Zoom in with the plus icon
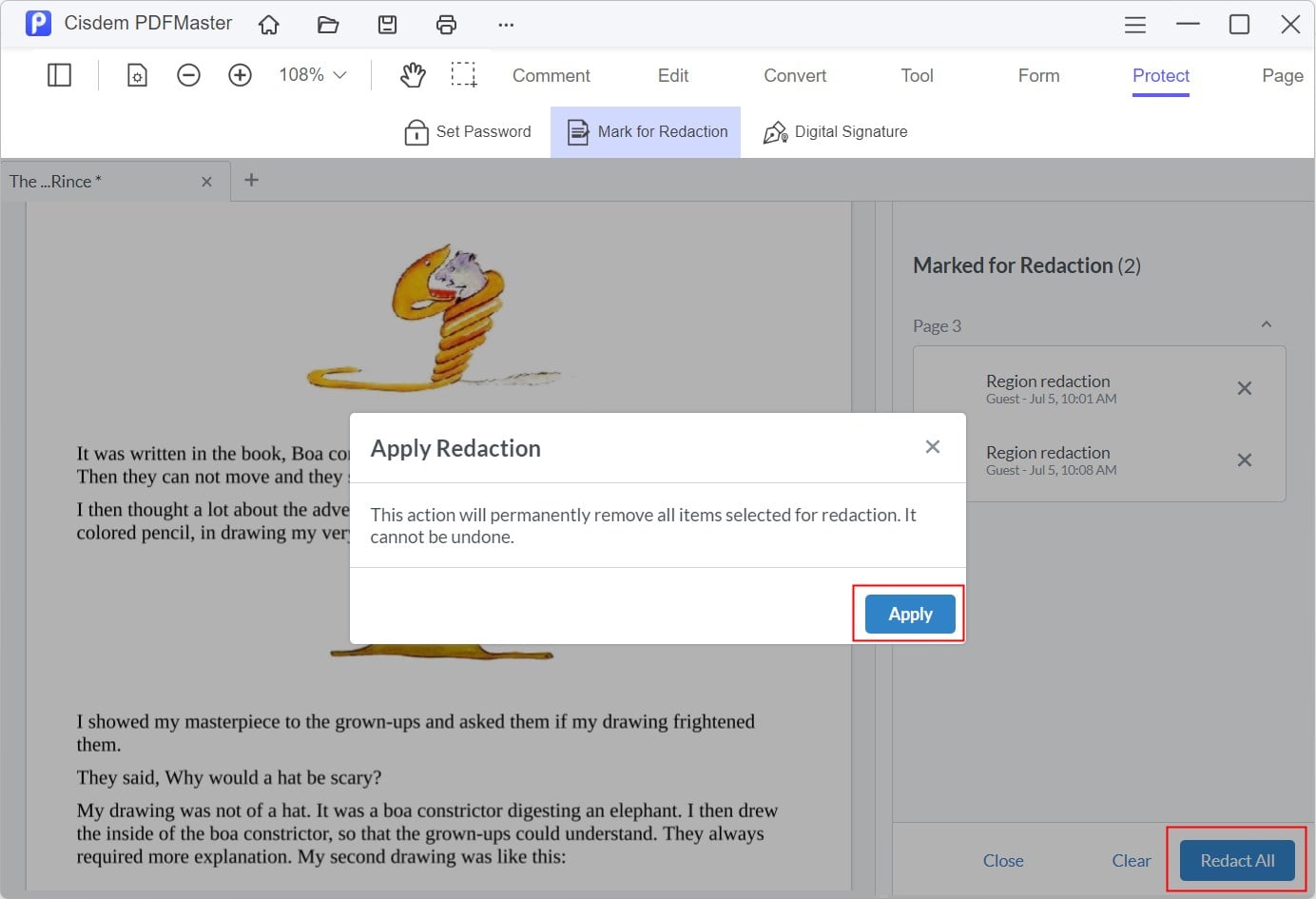 tap(240, 75)
